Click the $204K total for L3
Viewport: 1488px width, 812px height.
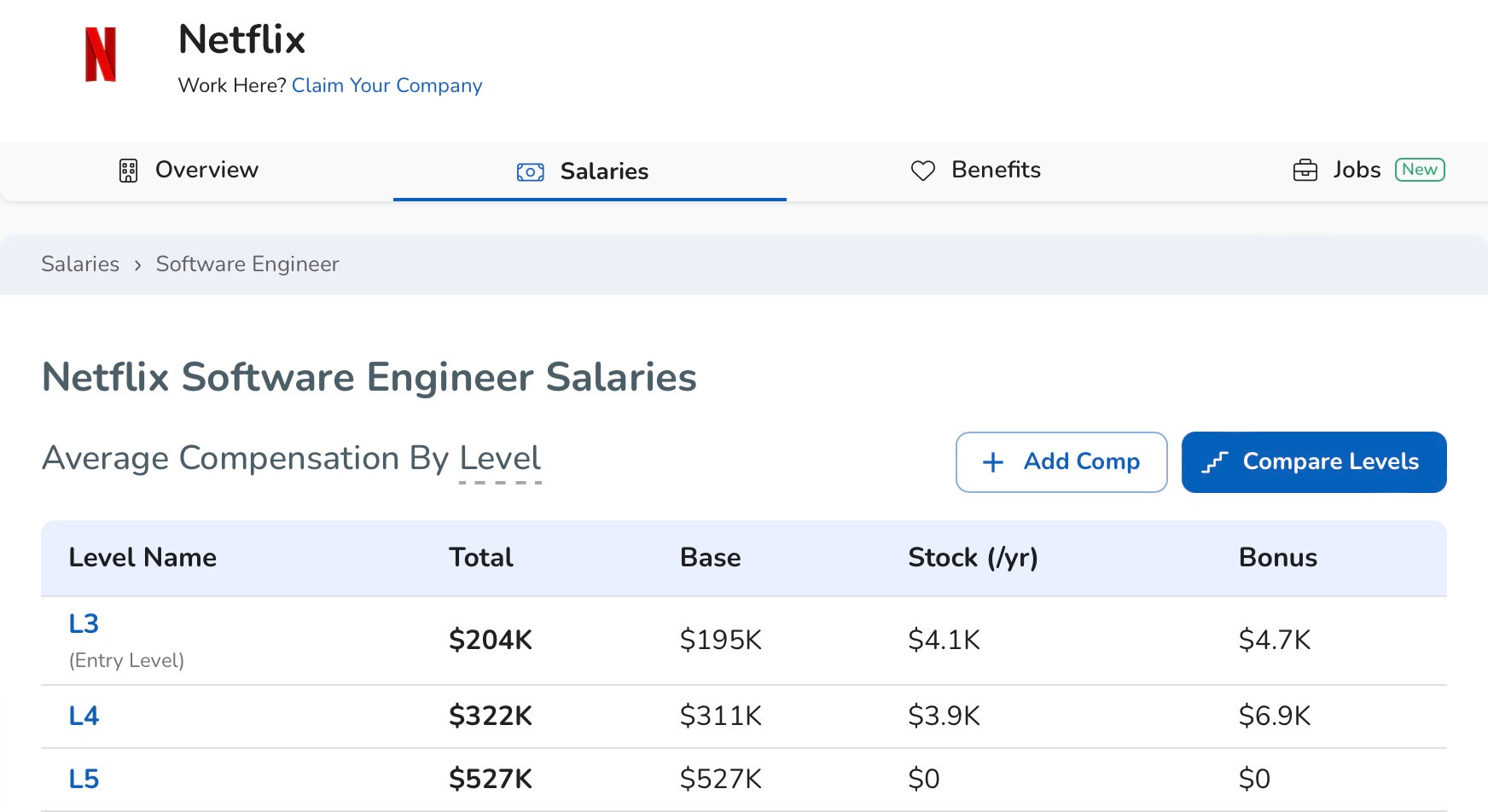(491, 640)
